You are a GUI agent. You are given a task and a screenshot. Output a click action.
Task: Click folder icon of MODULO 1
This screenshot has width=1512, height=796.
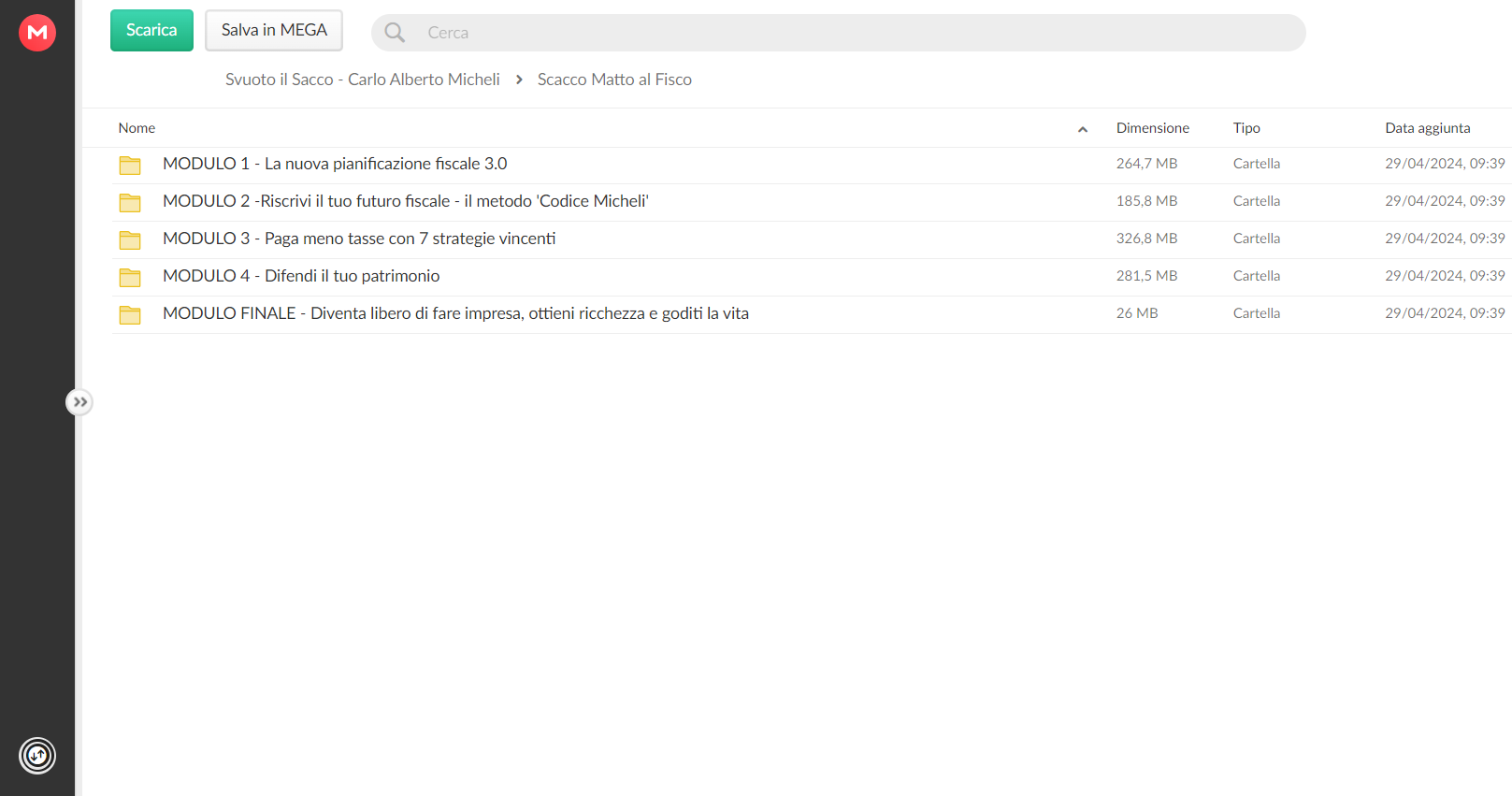130,166
